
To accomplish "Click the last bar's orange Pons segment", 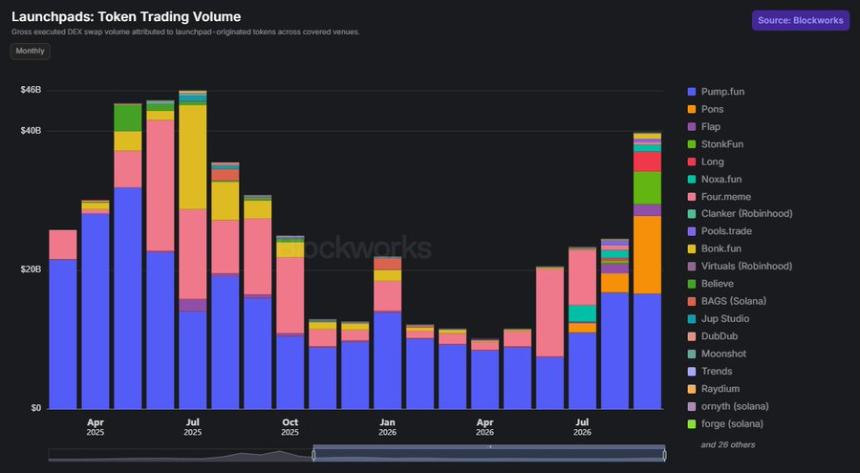I will [x=647, y=255].
